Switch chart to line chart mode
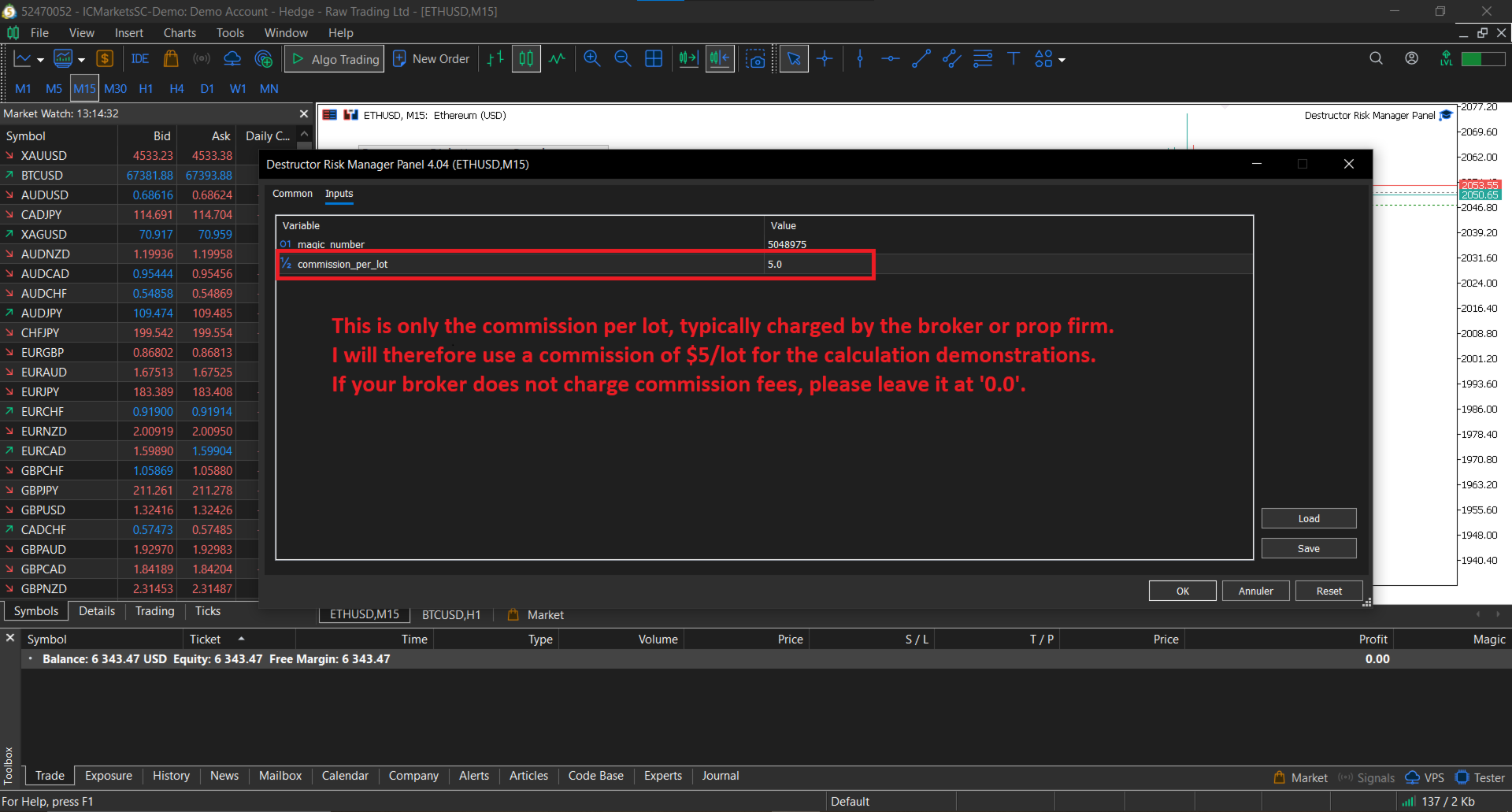 [x=558, y=59]
